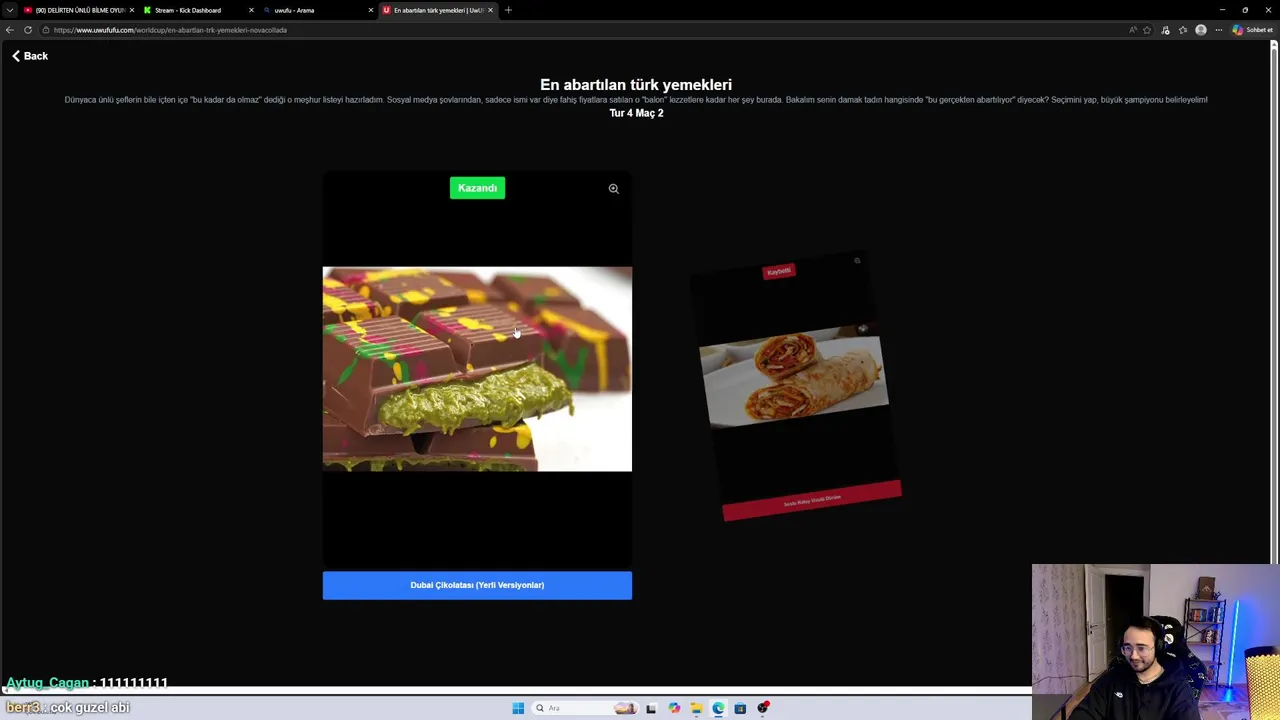1280x720 pixels.
Task: Close the uwufu - Arama tab
Action: 371,10
